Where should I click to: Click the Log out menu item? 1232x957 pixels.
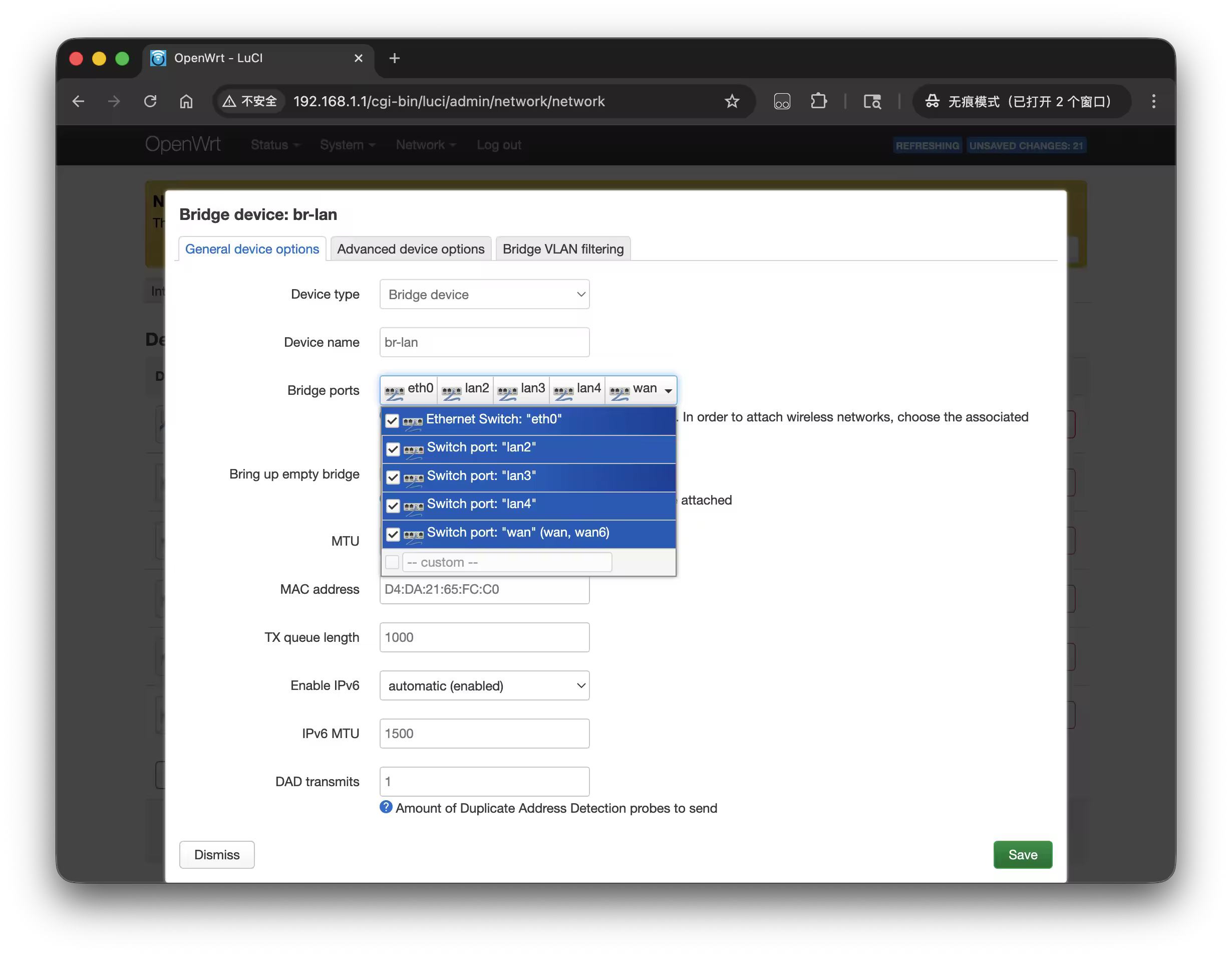tap(499, 145)
